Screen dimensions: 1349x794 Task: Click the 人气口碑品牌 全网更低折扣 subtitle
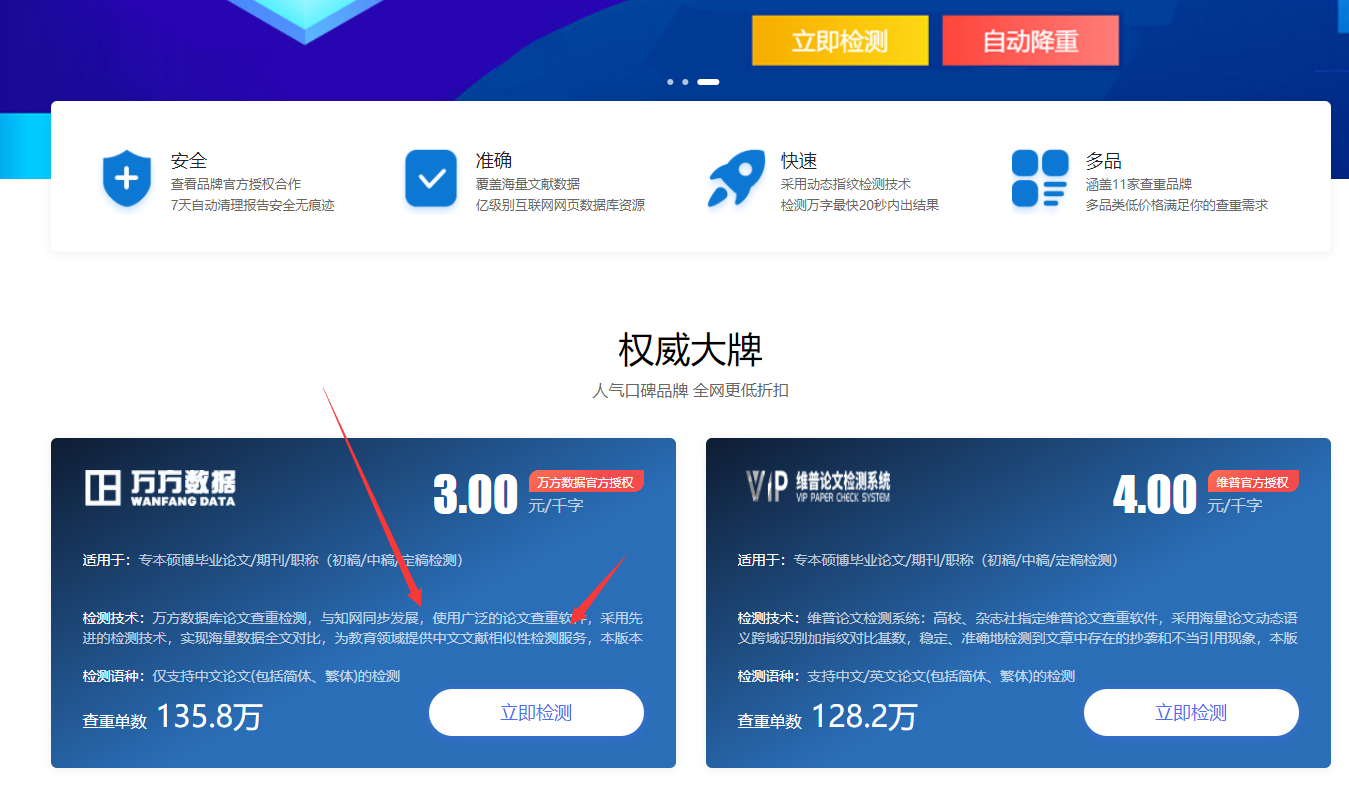click(x=690, y=390)
